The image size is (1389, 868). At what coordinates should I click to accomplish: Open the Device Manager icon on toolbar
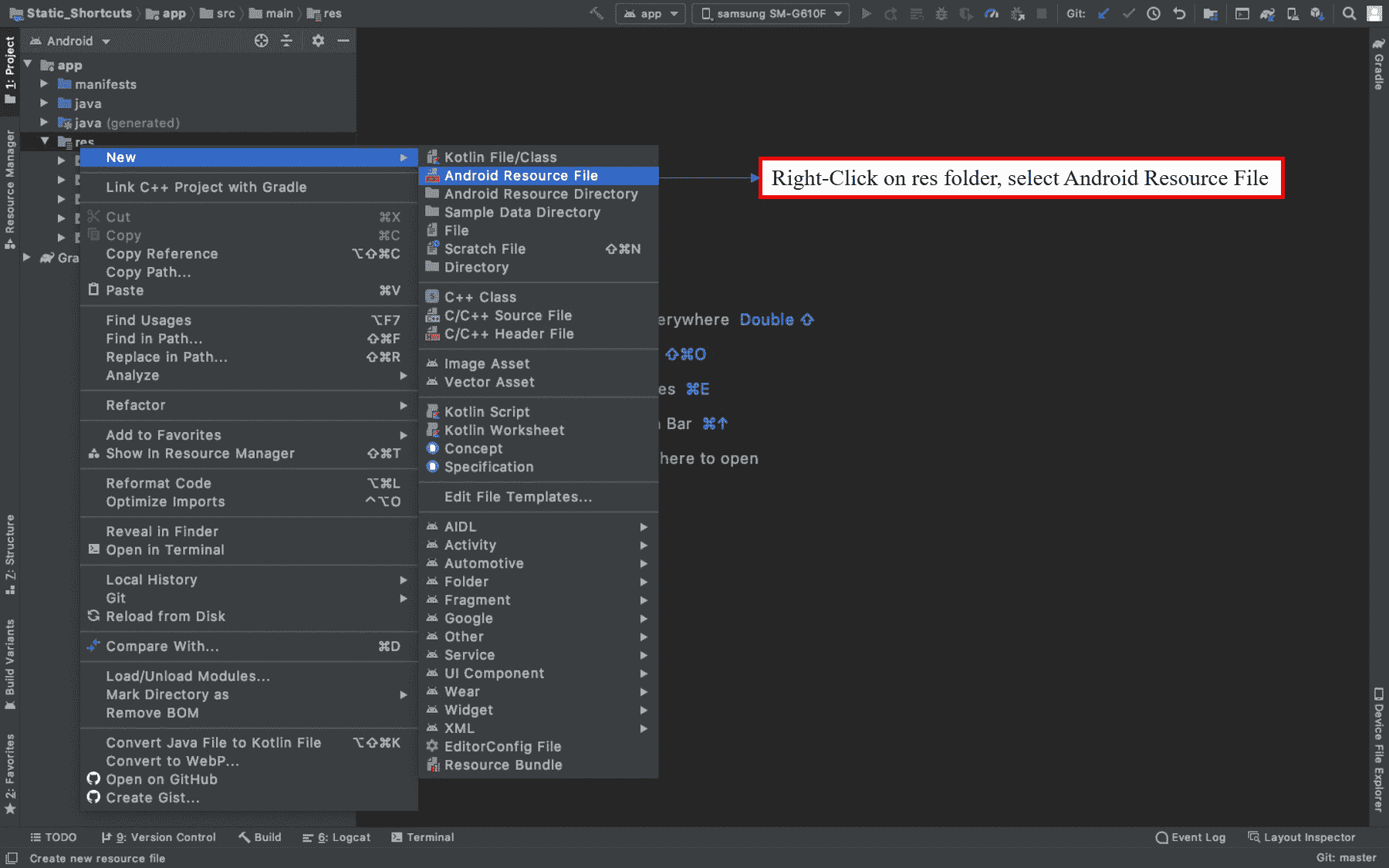click(x=1293, y=13)
